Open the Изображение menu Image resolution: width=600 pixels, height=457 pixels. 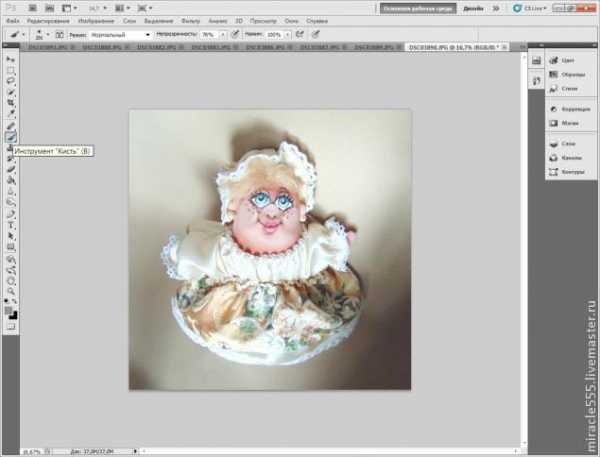[x=96, y=21]
